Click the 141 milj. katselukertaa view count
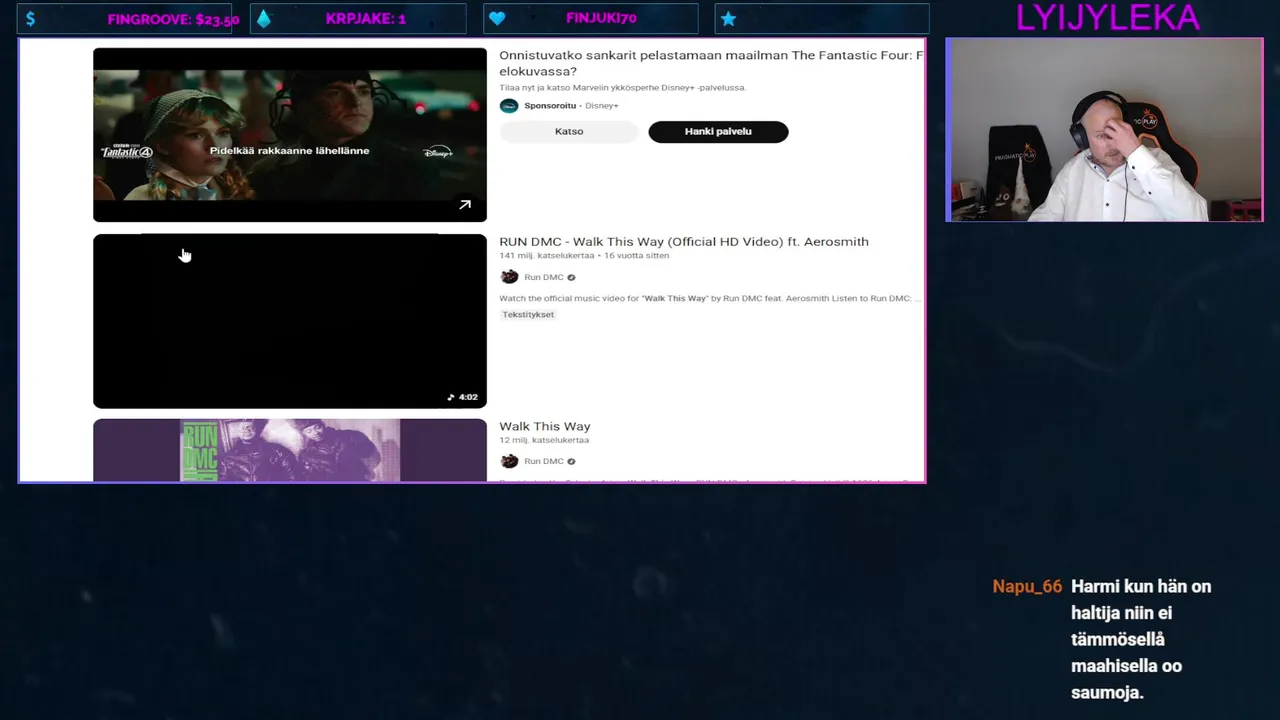This screenshot has height=720, width=1280. (548, 256)
